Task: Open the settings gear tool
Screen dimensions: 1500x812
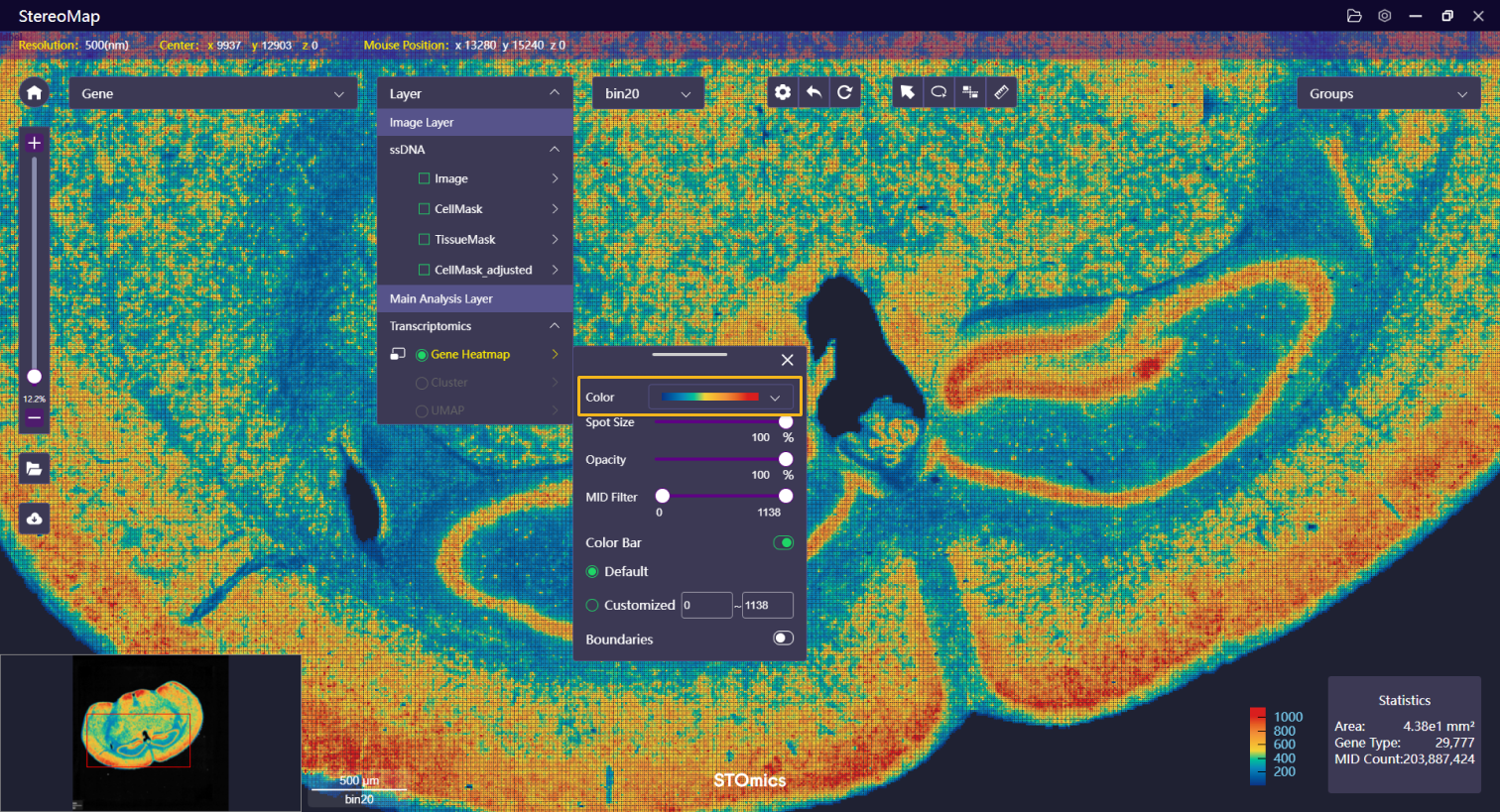Action: (x=783, y=92)
